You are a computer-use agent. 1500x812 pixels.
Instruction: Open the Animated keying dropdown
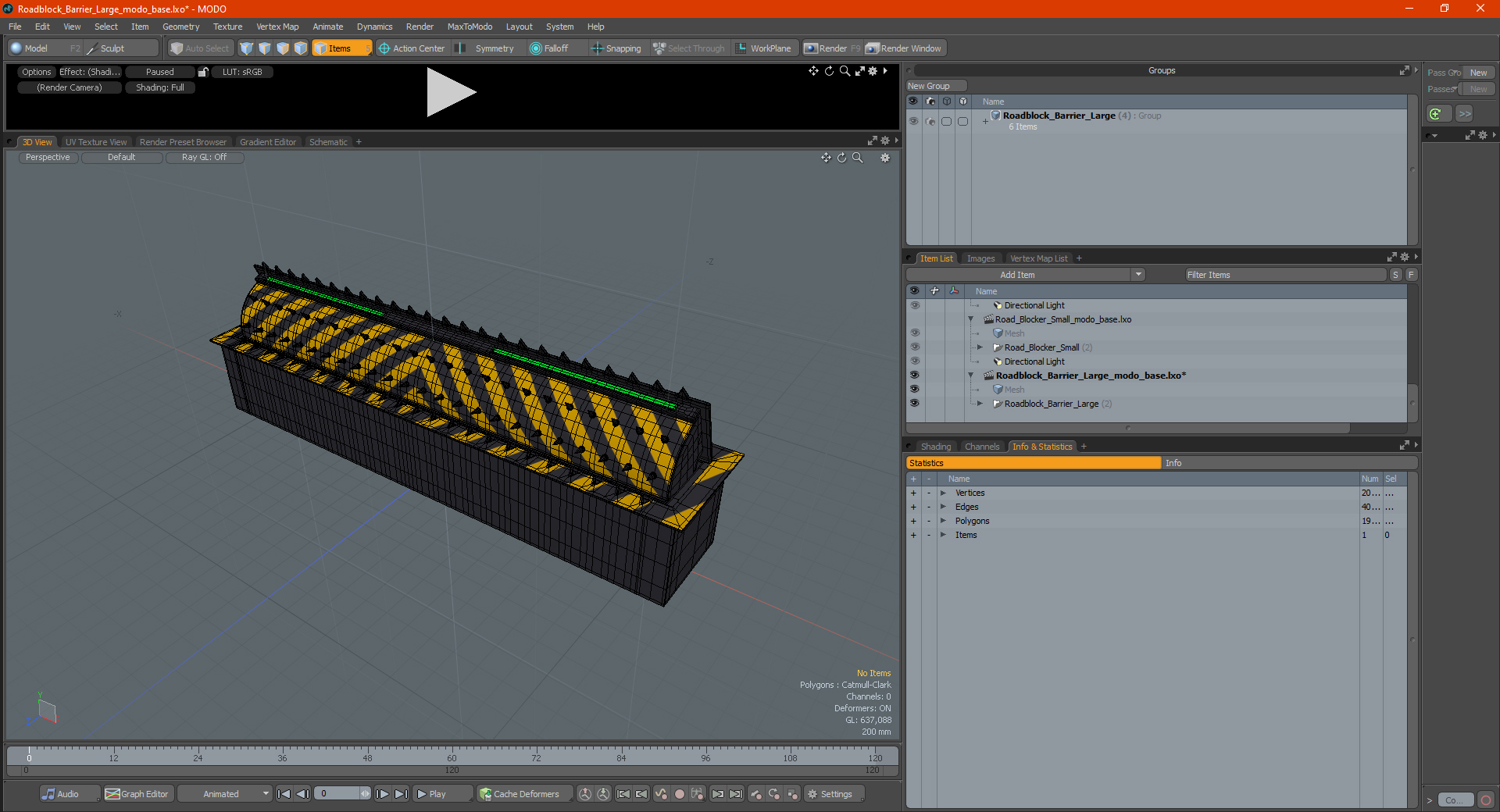point(225,794)
